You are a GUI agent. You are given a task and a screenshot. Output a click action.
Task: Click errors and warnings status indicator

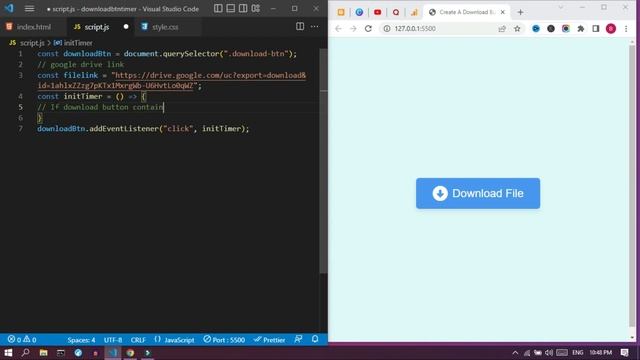(x=22, y=340)
